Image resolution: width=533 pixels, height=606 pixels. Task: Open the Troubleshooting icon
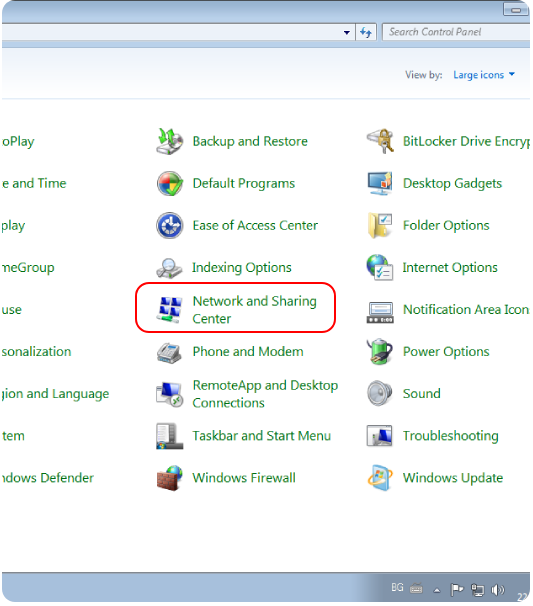pyautogui.click(x=380, y=436)
